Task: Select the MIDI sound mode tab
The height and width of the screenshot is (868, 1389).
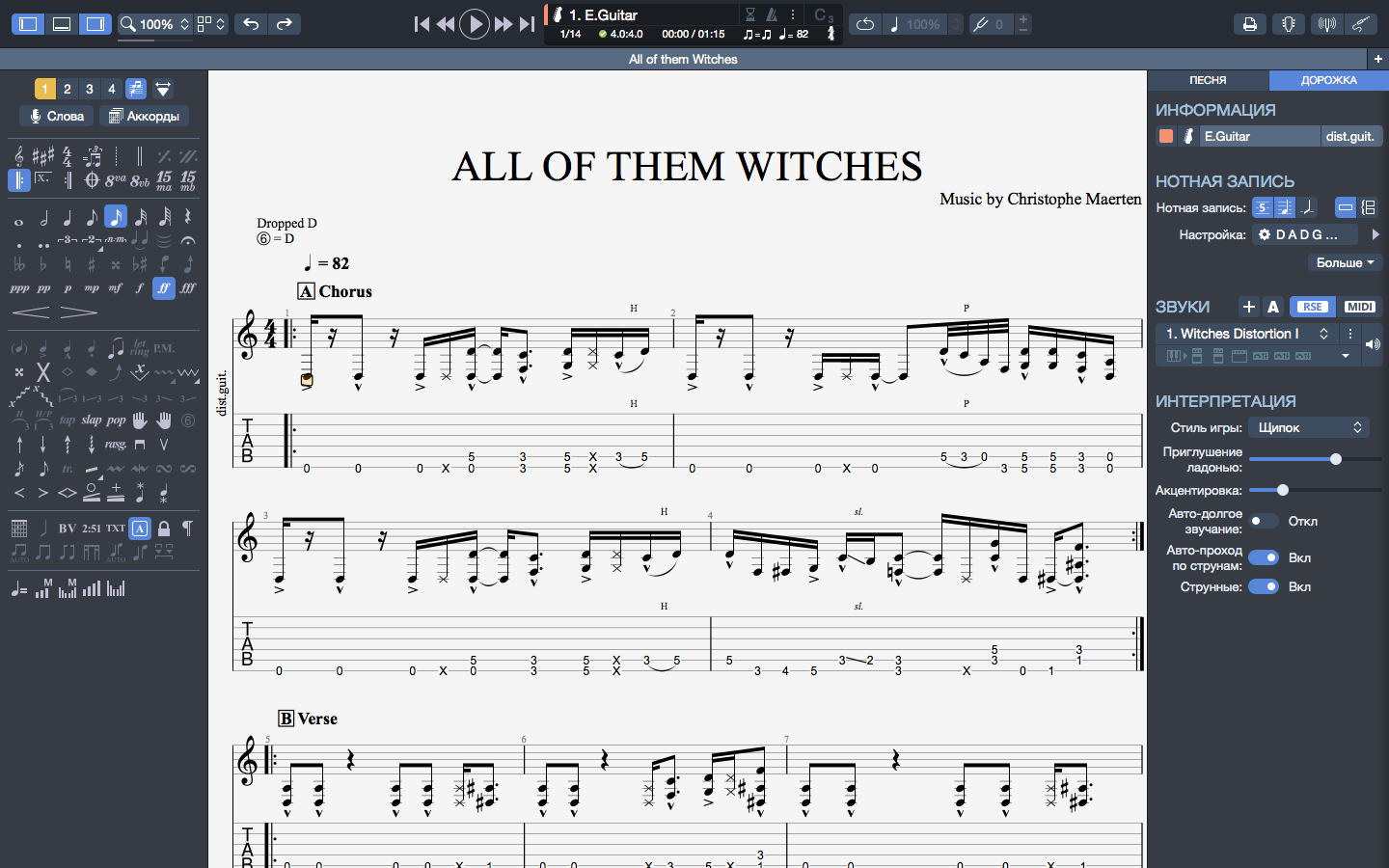Action: point(1359,307)
